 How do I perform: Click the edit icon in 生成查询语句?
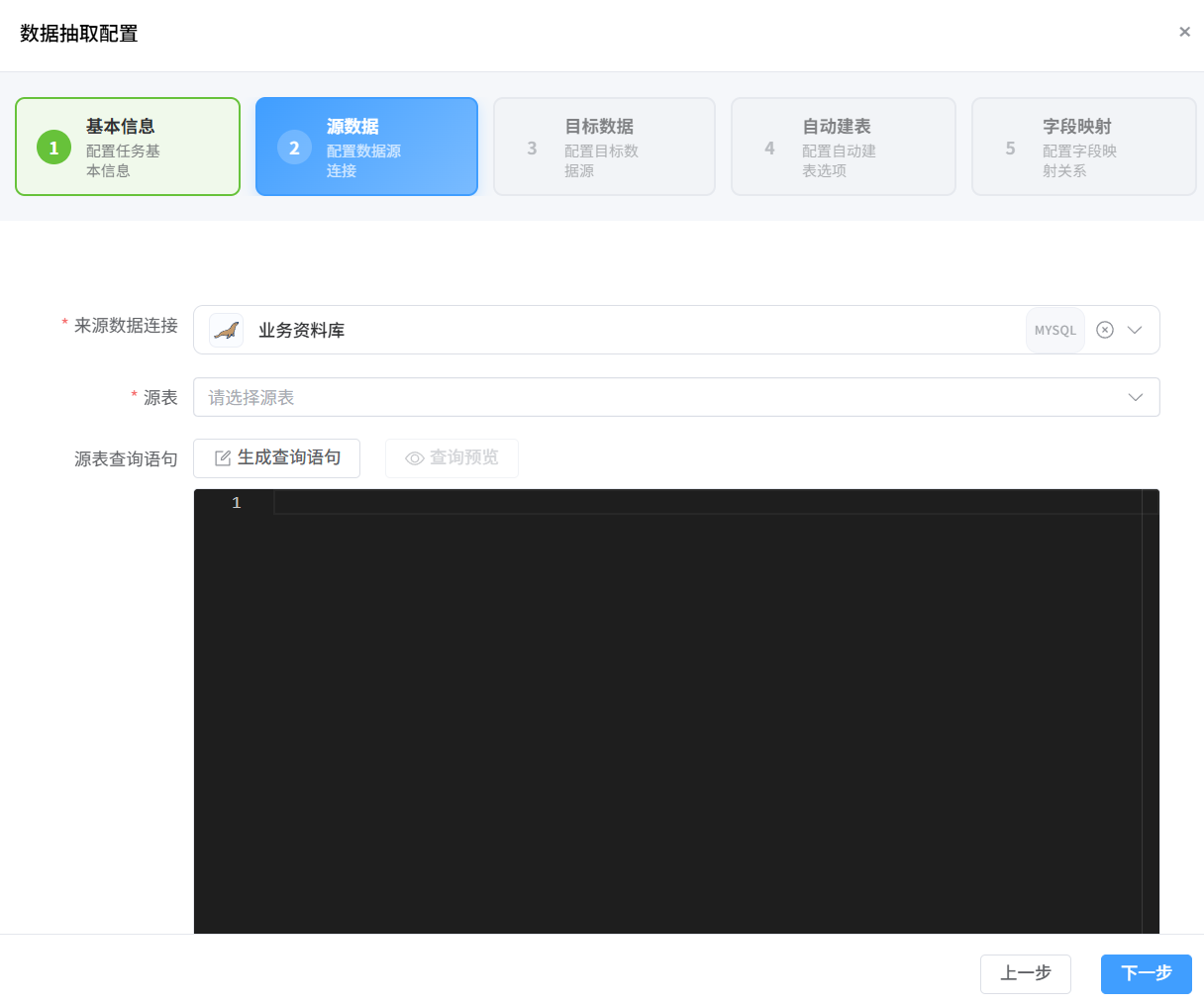(223, 458)
